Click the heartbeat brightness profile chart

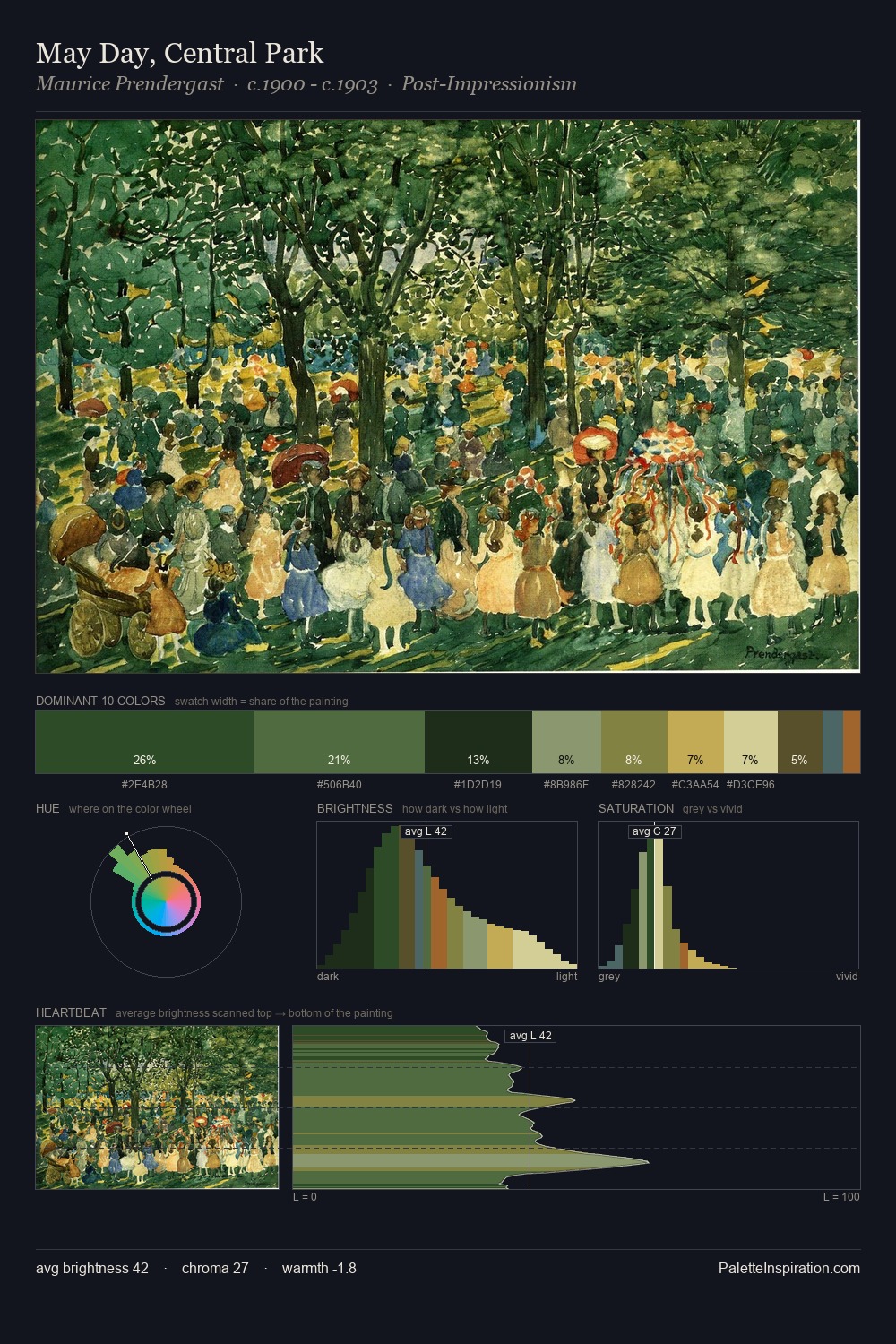click(576, 1107)
